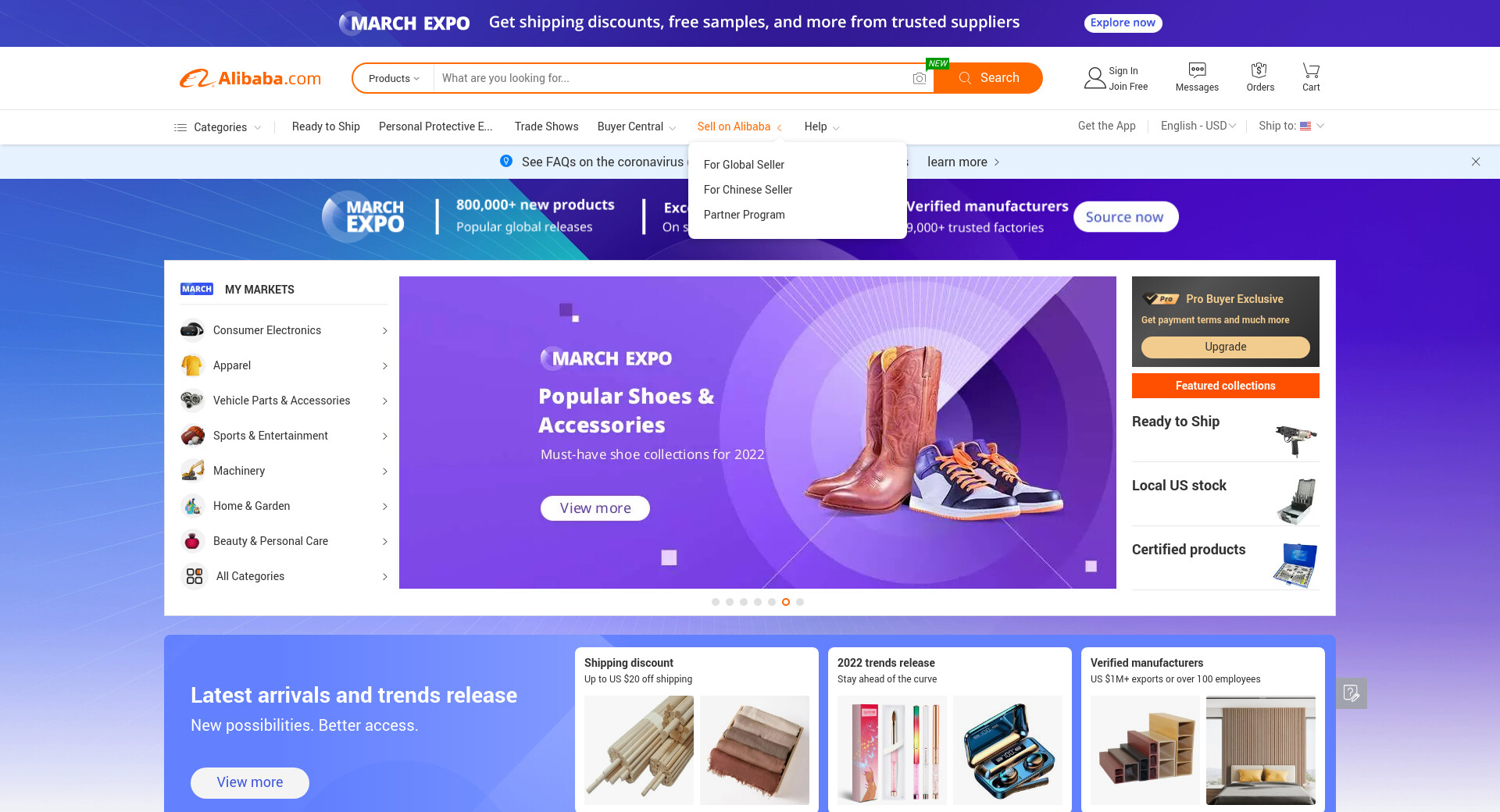Select the third carousel dot indicator
The width and height of the screenshot is (1500, 812).
click(744, 602)
